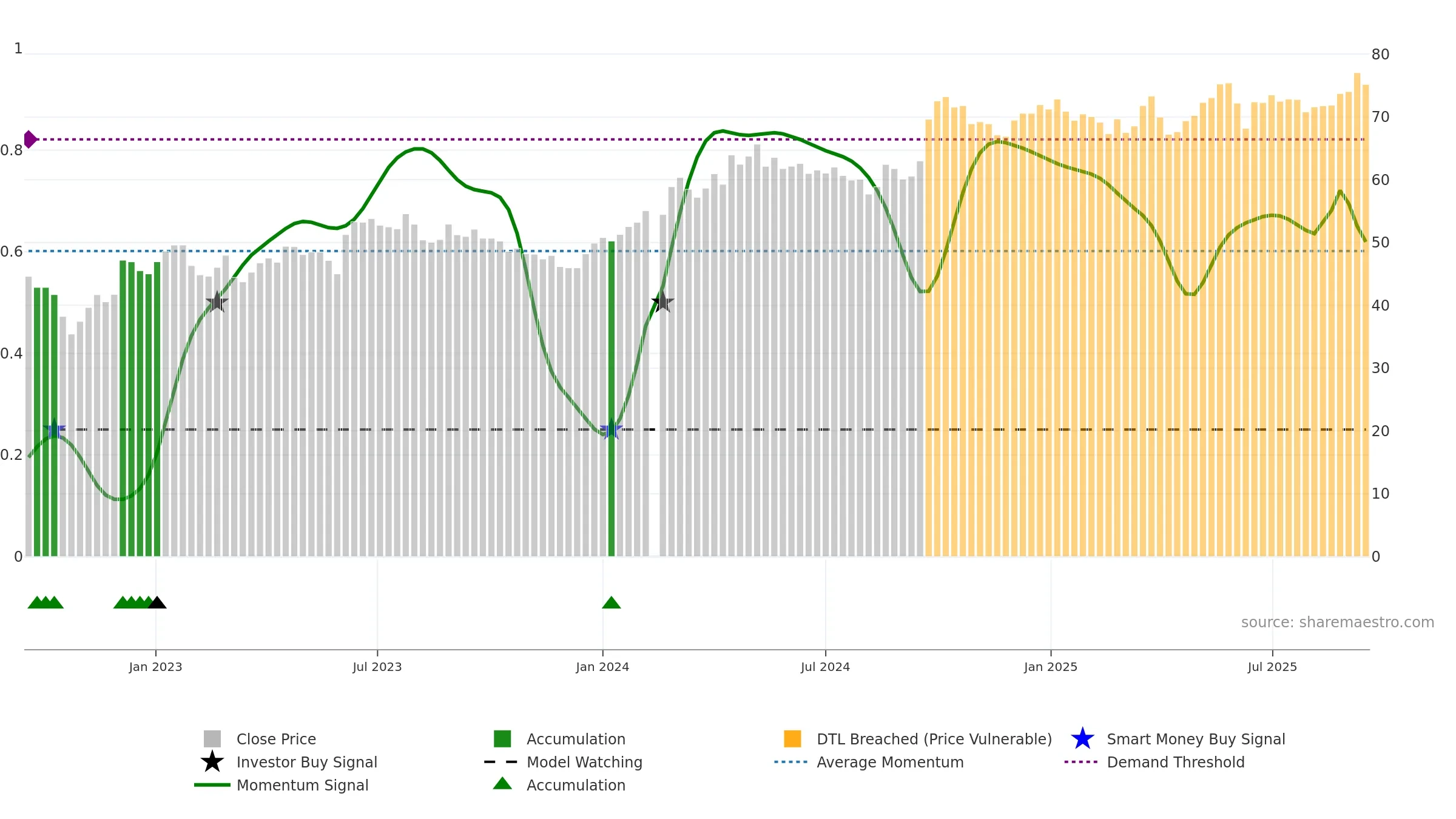The image size is (1456, 819).
Task: Click the tall green accumulation bar at Jan 2024
Action: [612, 399]
